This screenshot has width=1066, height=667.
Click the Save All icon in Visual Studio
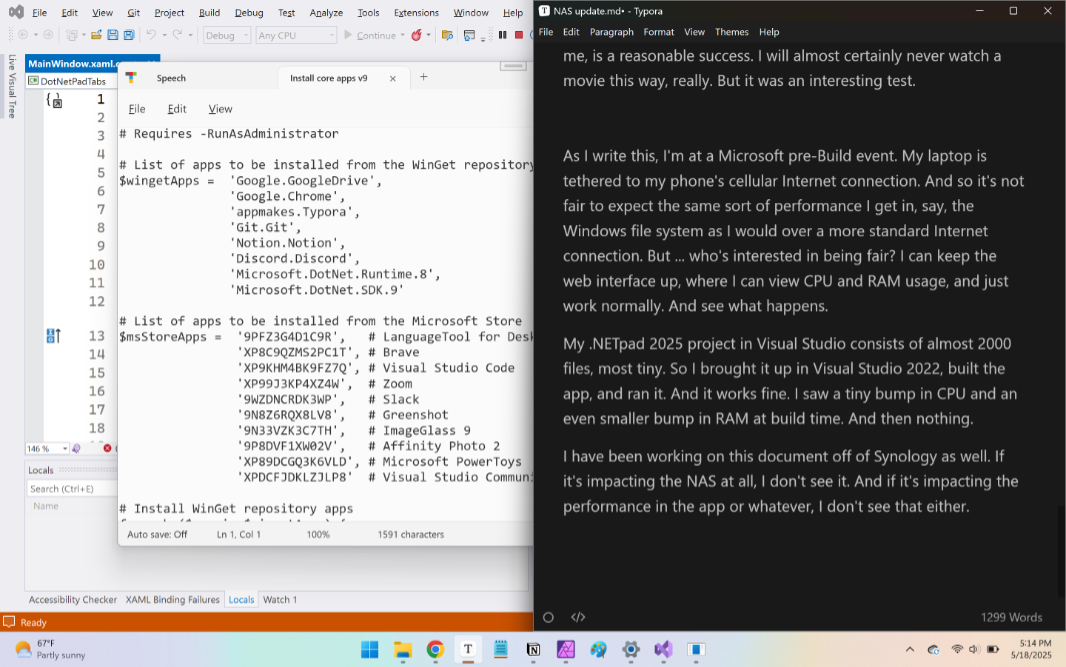tap(128, 35)
